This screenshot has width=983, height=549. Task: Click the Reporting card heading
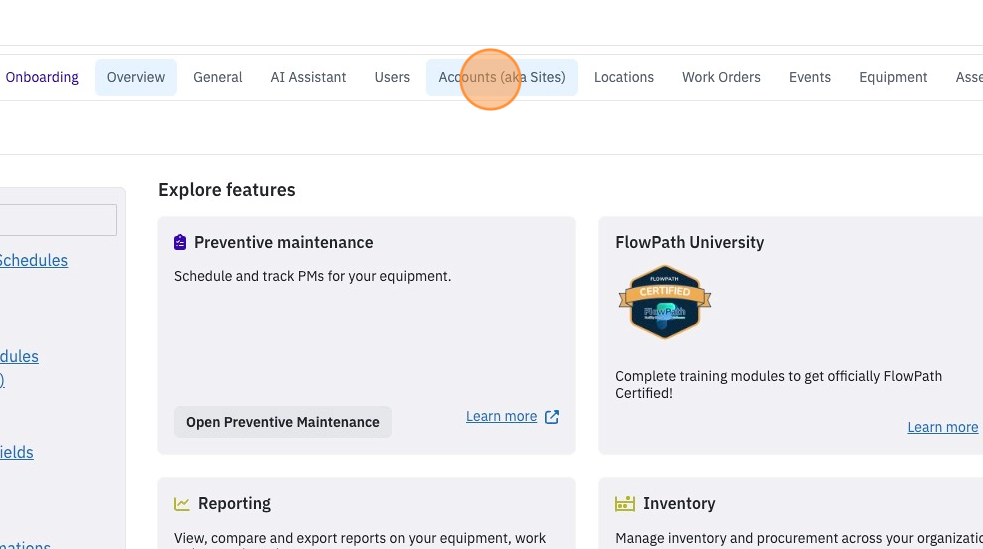[234, 503]
